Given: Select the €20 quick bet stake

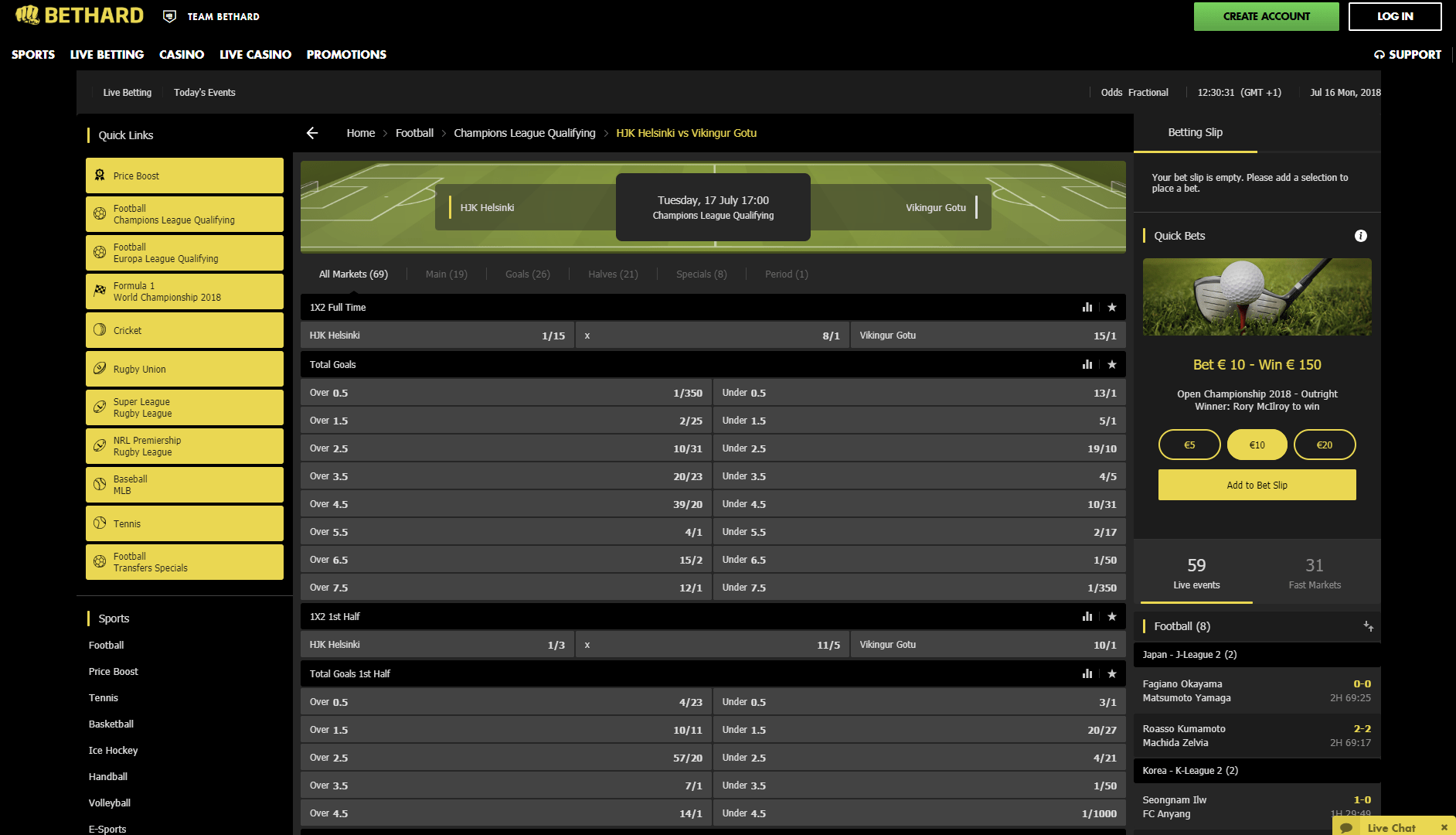Looking at the screenshot, I should tap(1325, 445).
